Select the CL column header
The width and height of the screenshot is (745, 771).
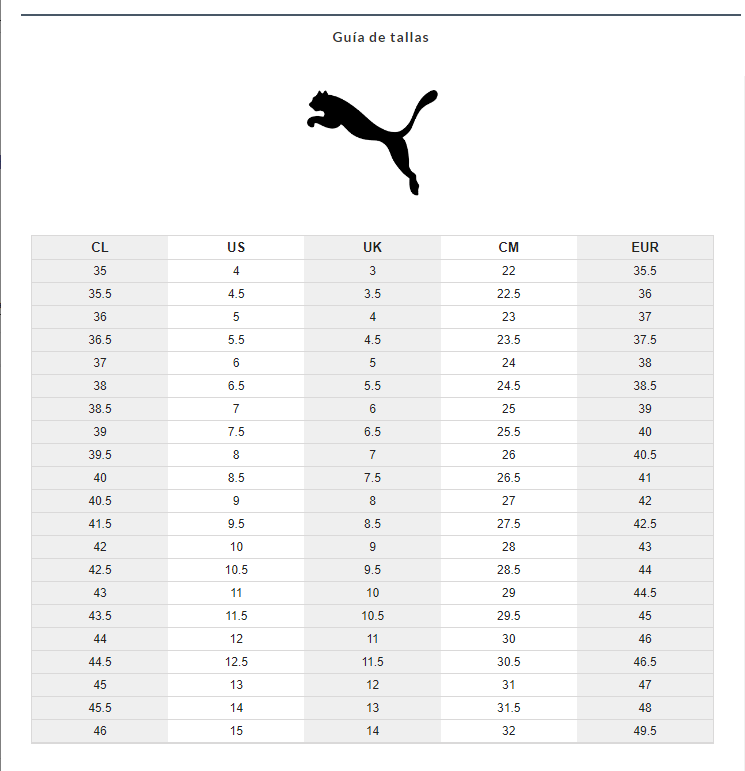[x=100, y=247]
